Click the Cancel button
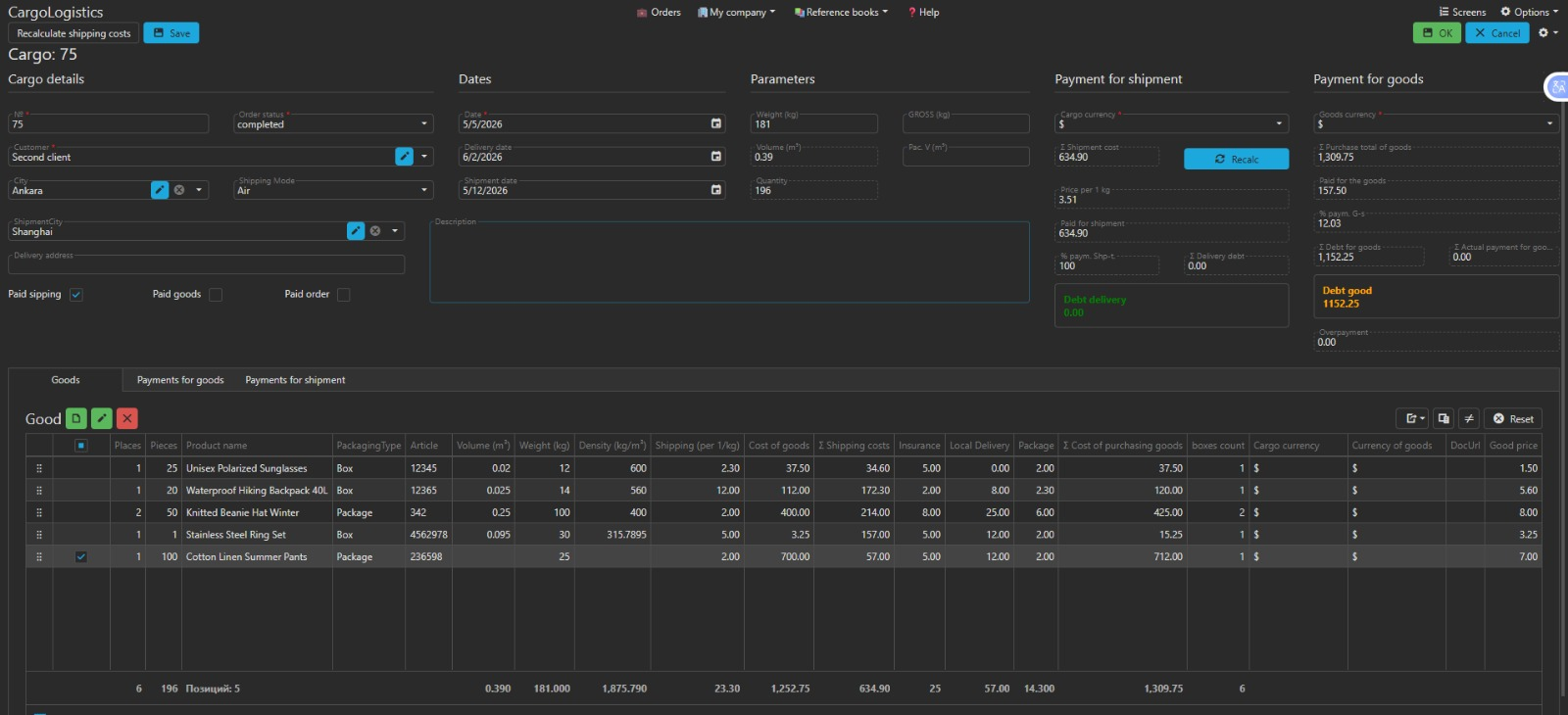Image resolution: width=1568 pixels, height=715 pixels. click(1497, 32)
